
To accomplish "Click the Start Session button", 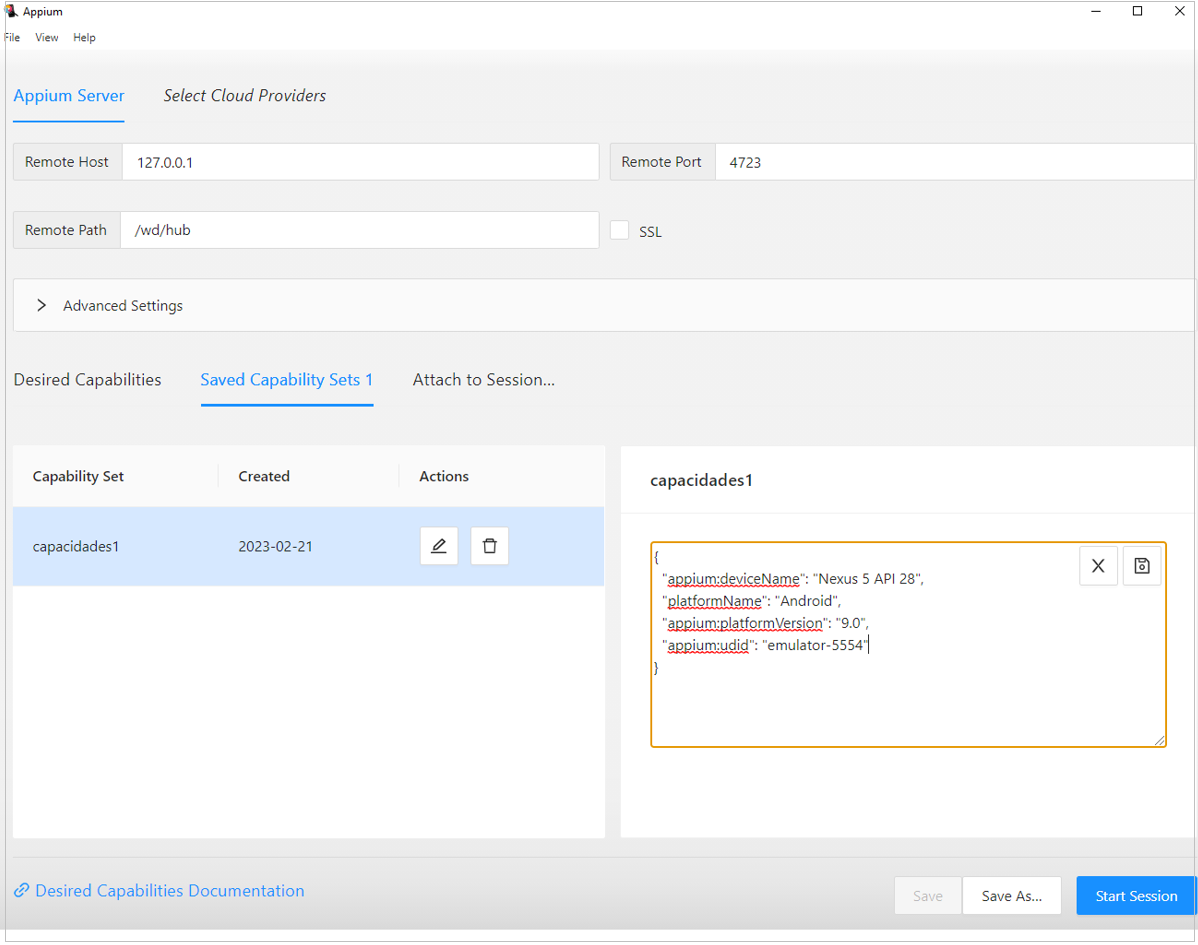I will pyautogui.click(x=1135, y=896).
